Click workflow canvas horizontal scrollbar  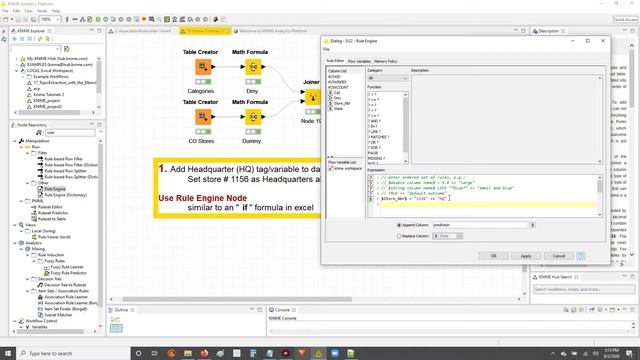(237, 299)
